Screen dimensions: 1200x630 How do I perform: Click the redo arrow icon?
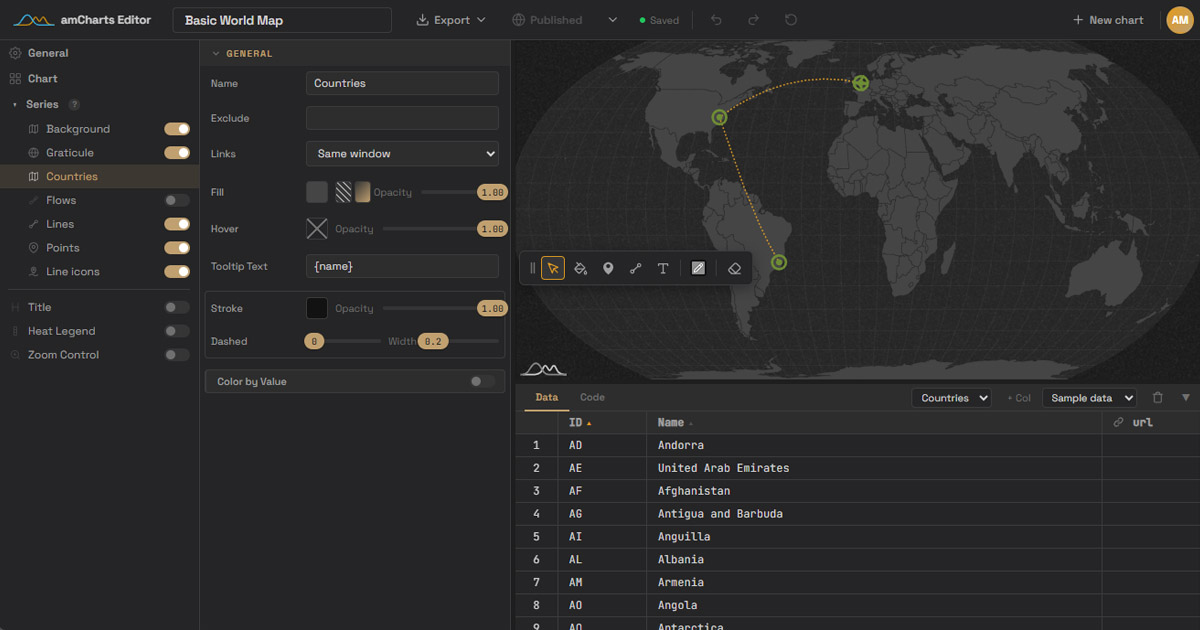point(753,20)
